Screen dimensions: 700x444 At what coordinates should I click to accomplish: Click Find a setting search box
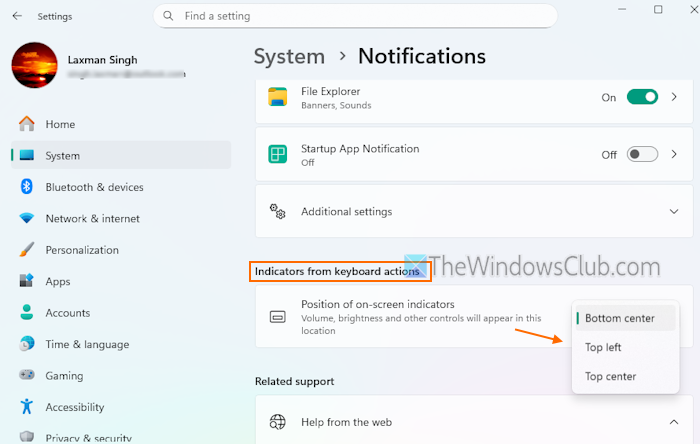[355, 16]
